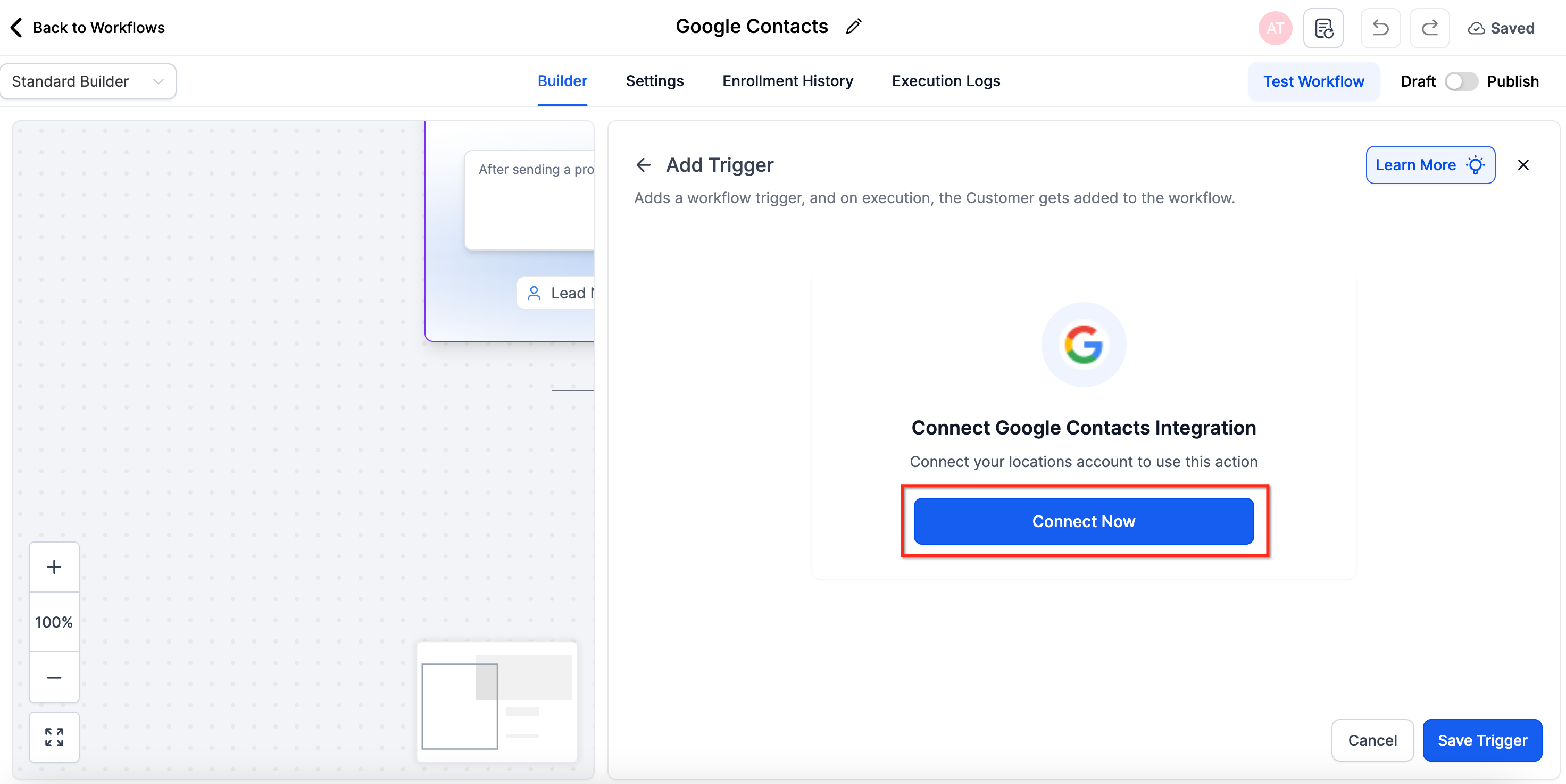The width and height of the screenshot is (1566, 784).
Task: Click the back arrow beside Add Trigger
Action: 643,165
